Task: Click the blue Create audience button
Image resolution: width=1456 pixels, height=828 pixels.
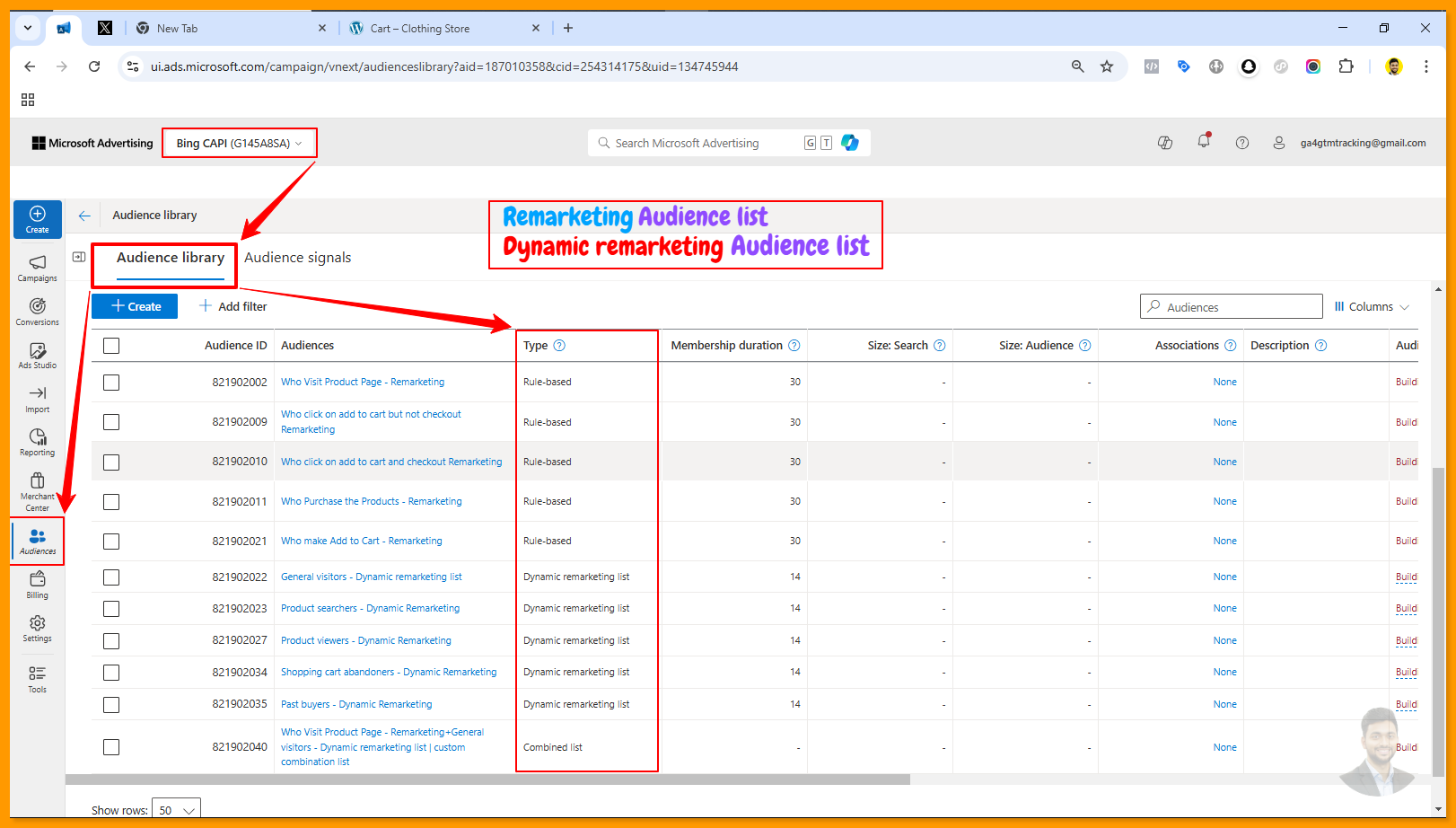Action: pyautogui.click(x=135, y=306)
